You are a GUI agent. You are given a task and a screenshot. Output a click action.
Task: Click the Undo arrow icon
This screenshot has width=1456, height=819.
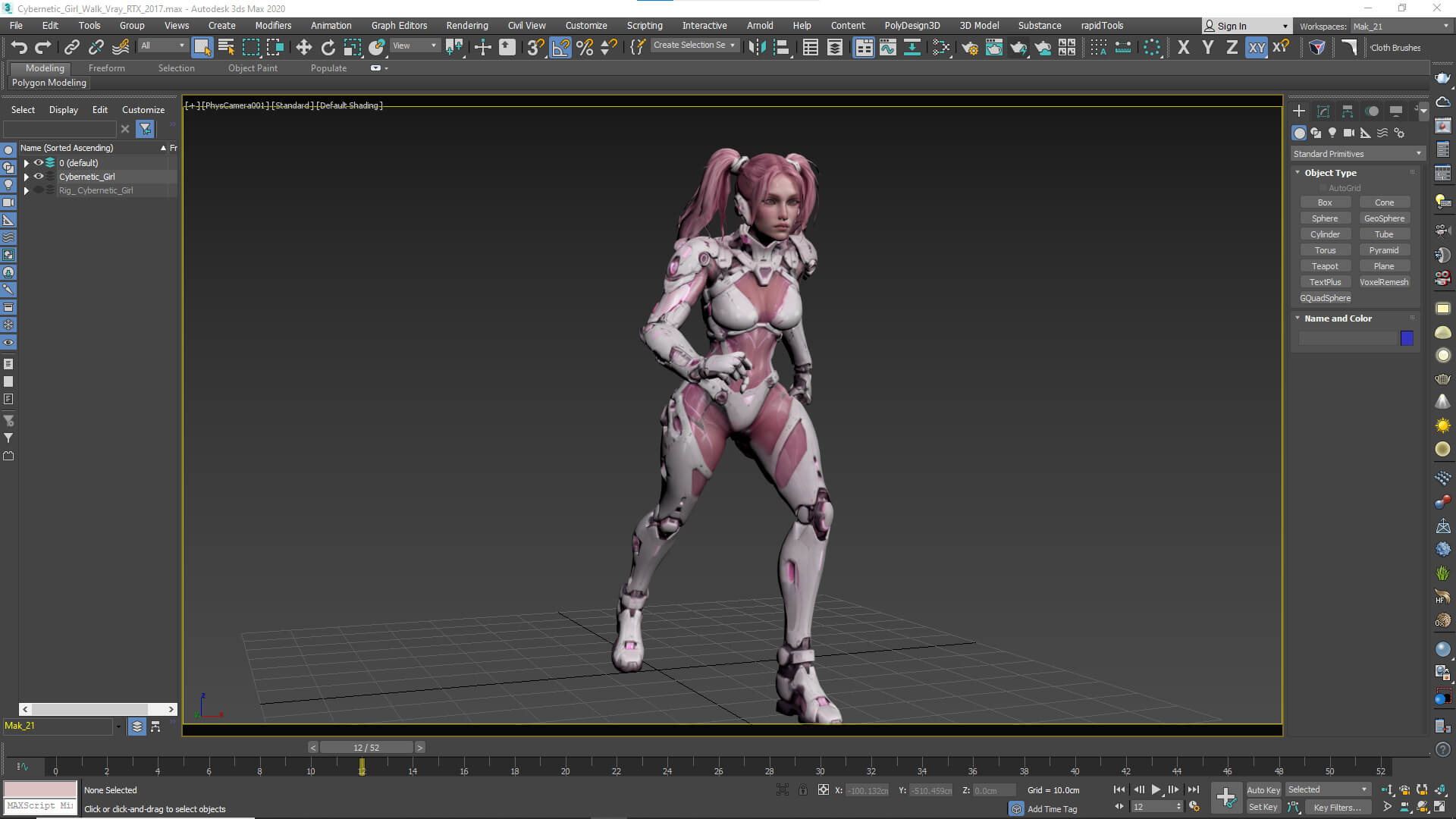19,48
